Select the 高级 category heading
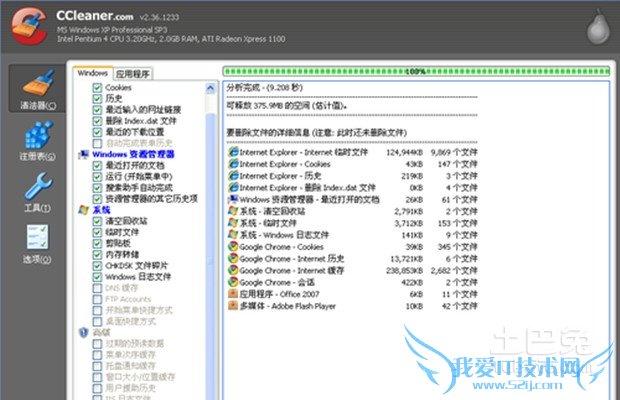This screenshot has height=400, width=620. [x=101, y=332]
